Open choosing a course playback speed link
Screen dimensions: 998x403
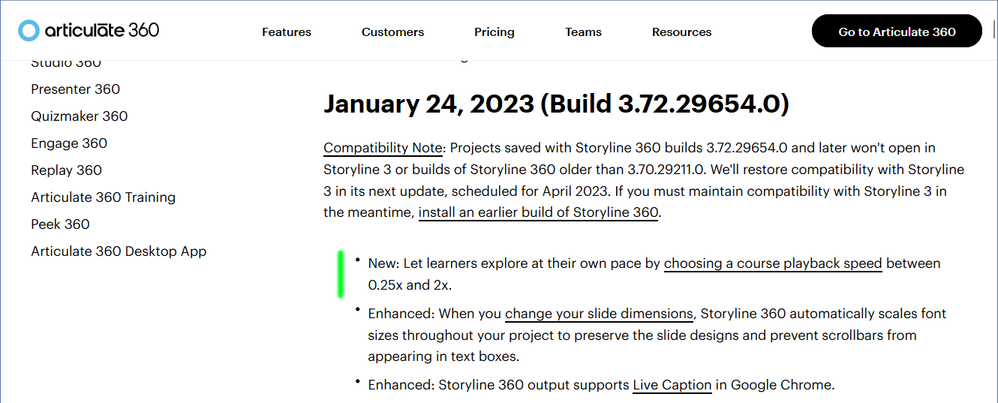(x=773, y=264)
